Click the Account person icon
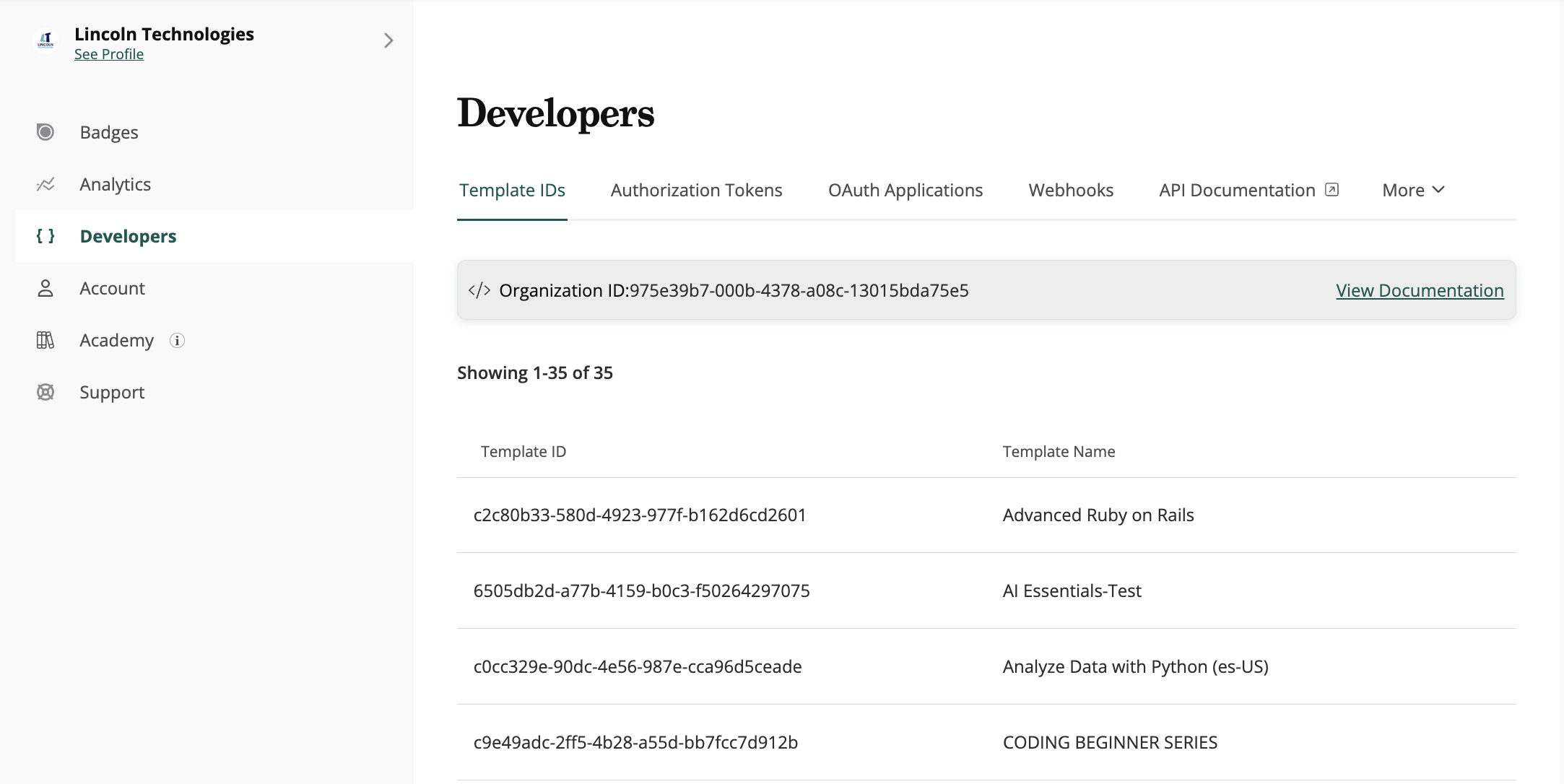Viewport: 1564px width, 784px height. 45,288
